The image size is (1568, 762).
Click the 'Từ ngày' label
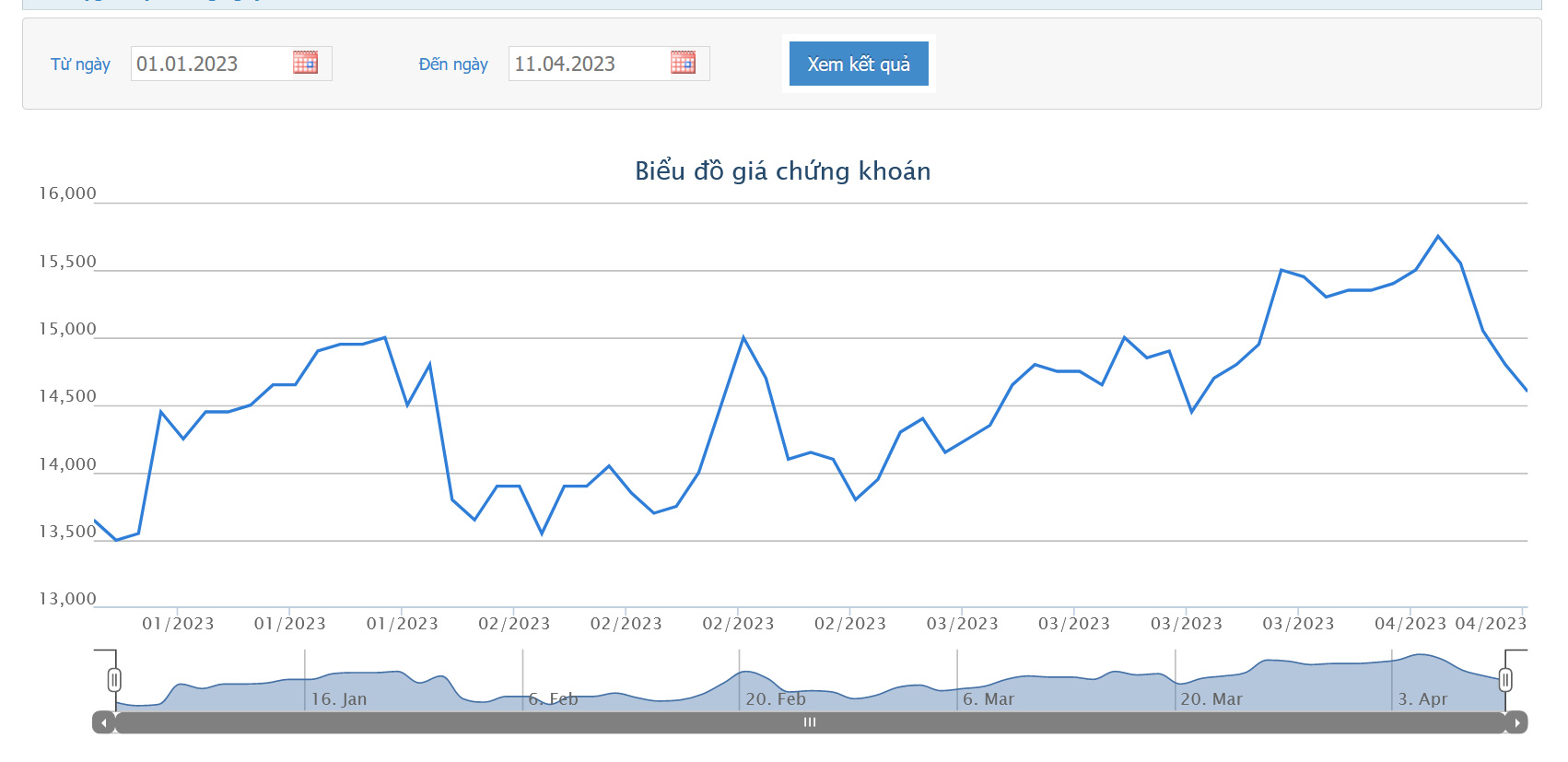click(x=80, y=64)
